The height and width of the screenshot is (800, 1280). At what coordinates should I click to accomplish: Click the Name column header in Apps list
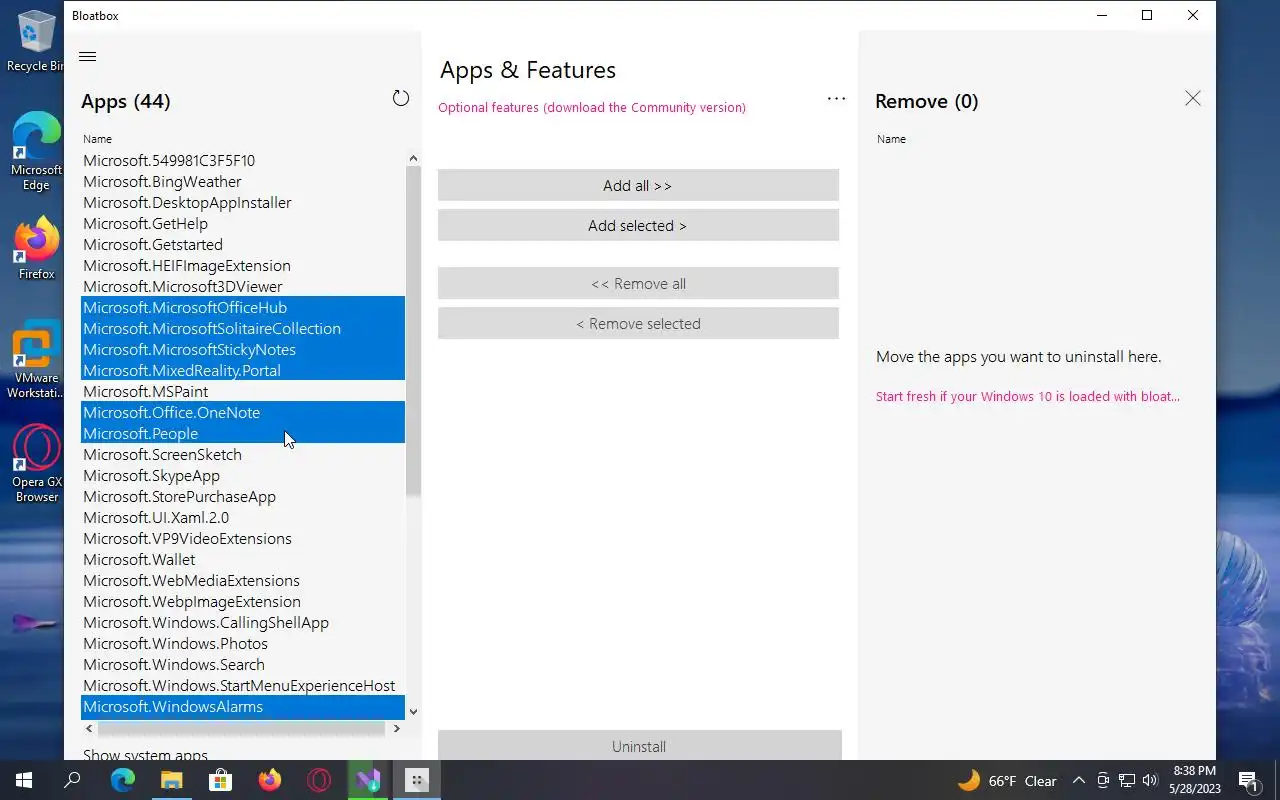tap(97, 139)
